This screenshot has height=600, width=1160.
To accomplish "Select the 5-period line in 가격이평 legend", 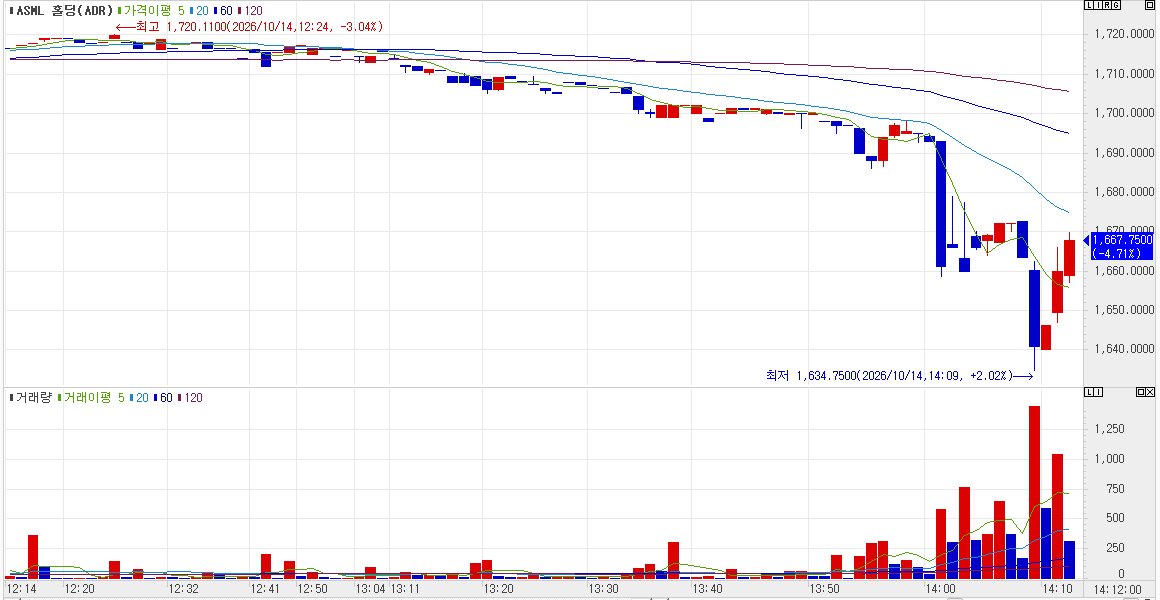I will (x=181, y=10).
